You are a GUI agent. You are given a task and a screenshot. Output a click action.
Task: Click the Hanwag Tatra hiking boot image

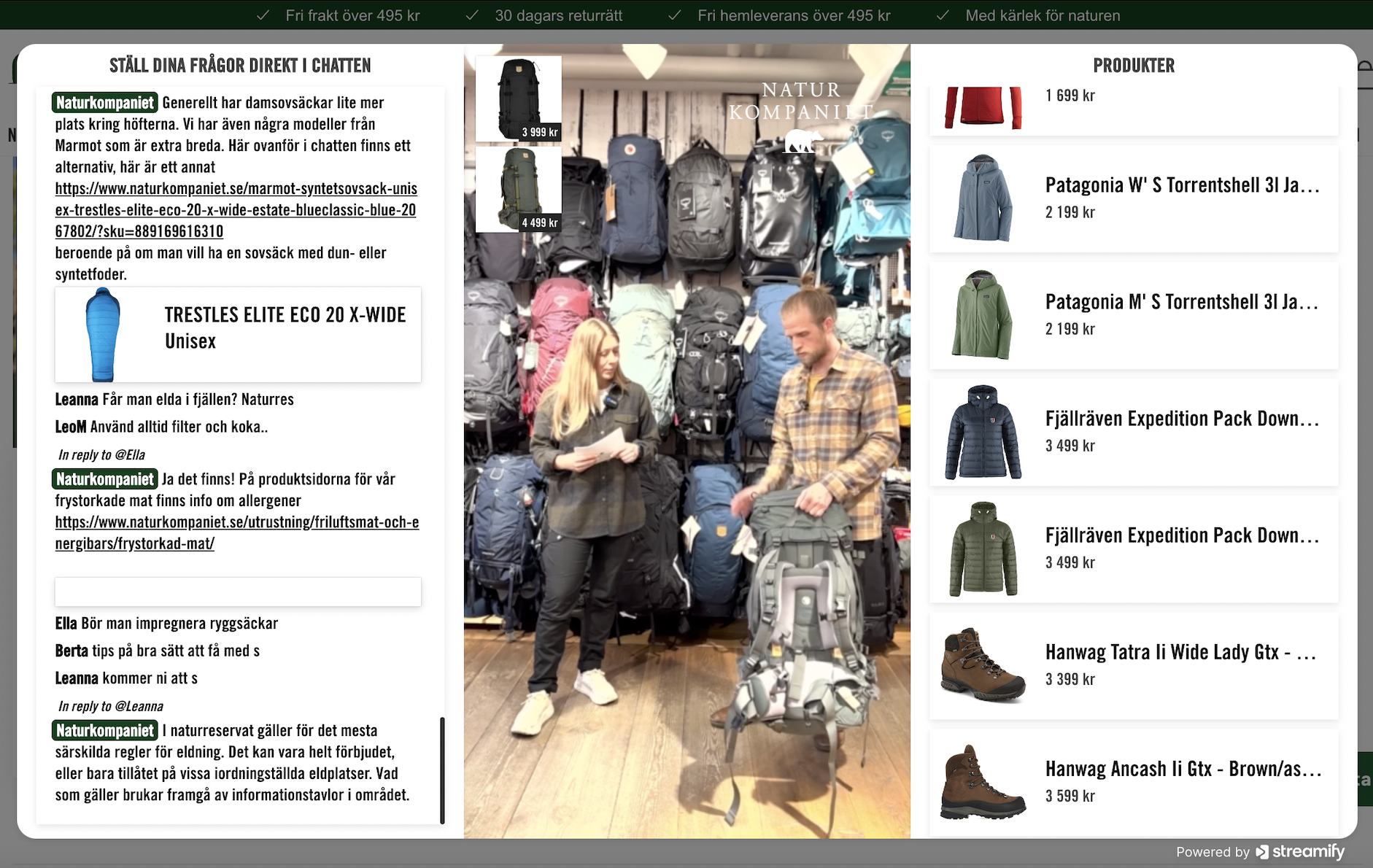(983, 664)
